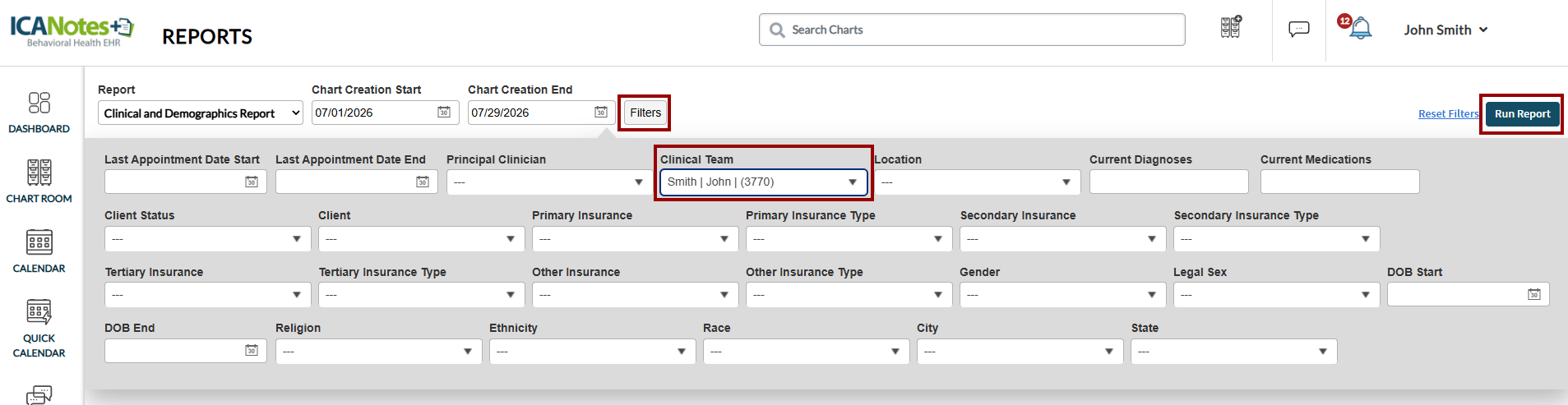Screen dimensions: 1568x405
Task: Open calendar picker for Last Appointment Date End
Action: click(x=423, y=182)
